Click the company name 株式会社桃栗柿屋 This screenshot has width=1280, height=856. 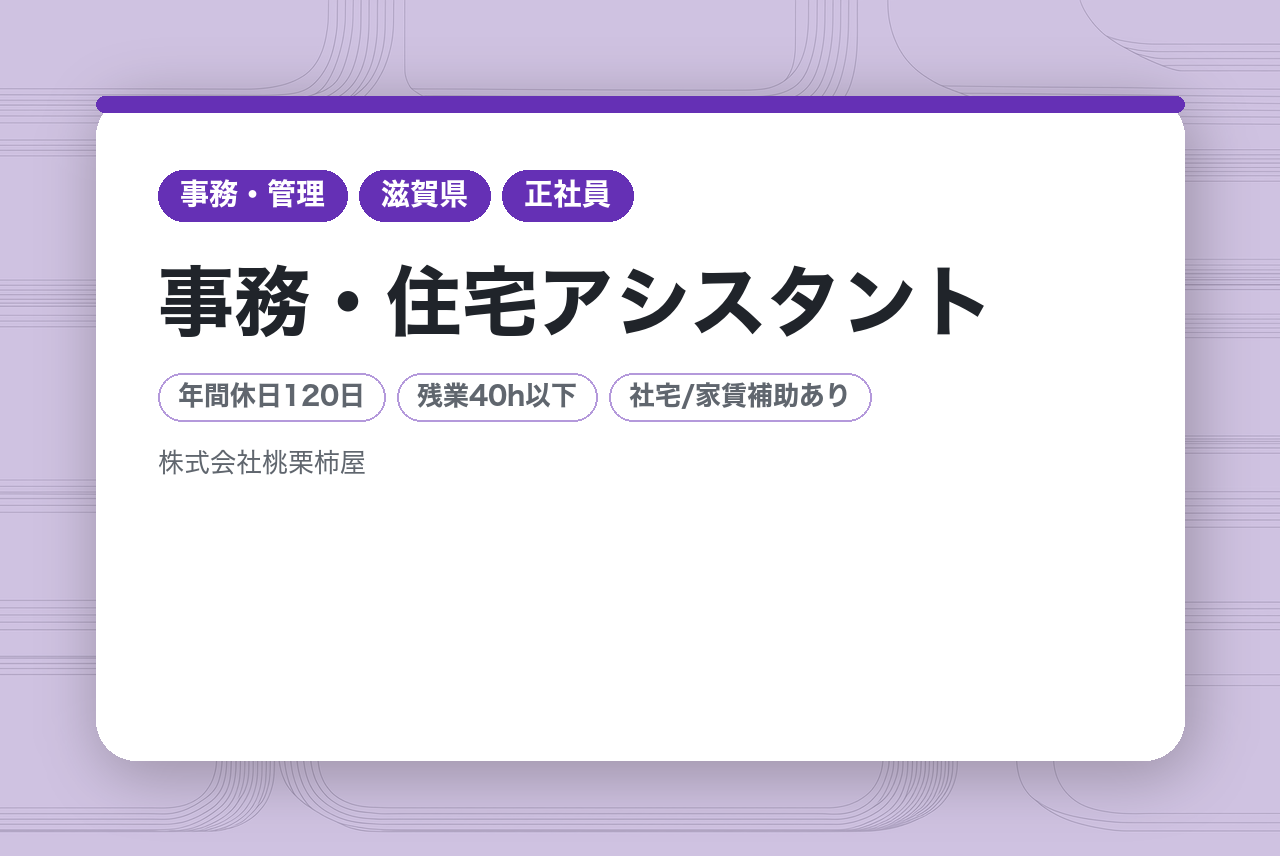(262, 463)
